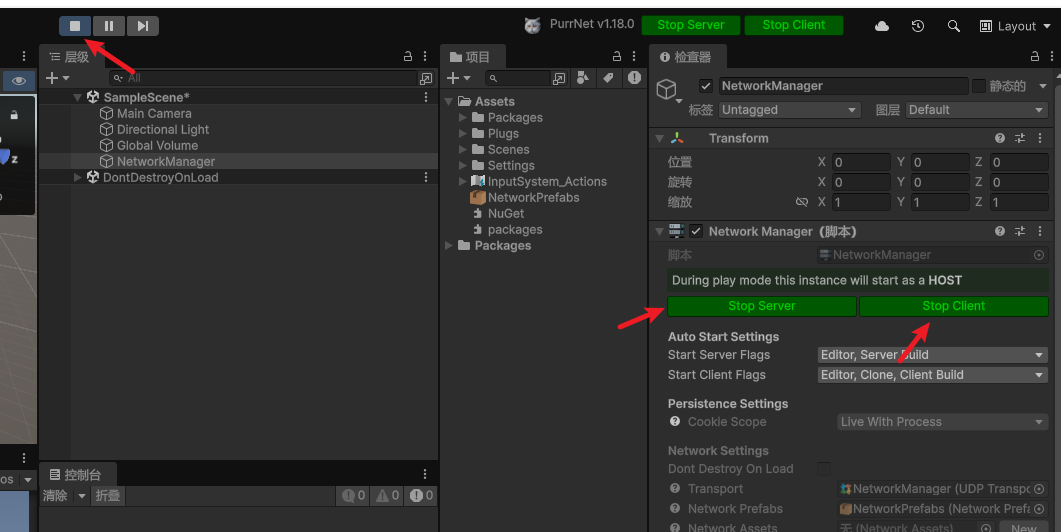Open the Layout dropdown

pos(1015,26)
